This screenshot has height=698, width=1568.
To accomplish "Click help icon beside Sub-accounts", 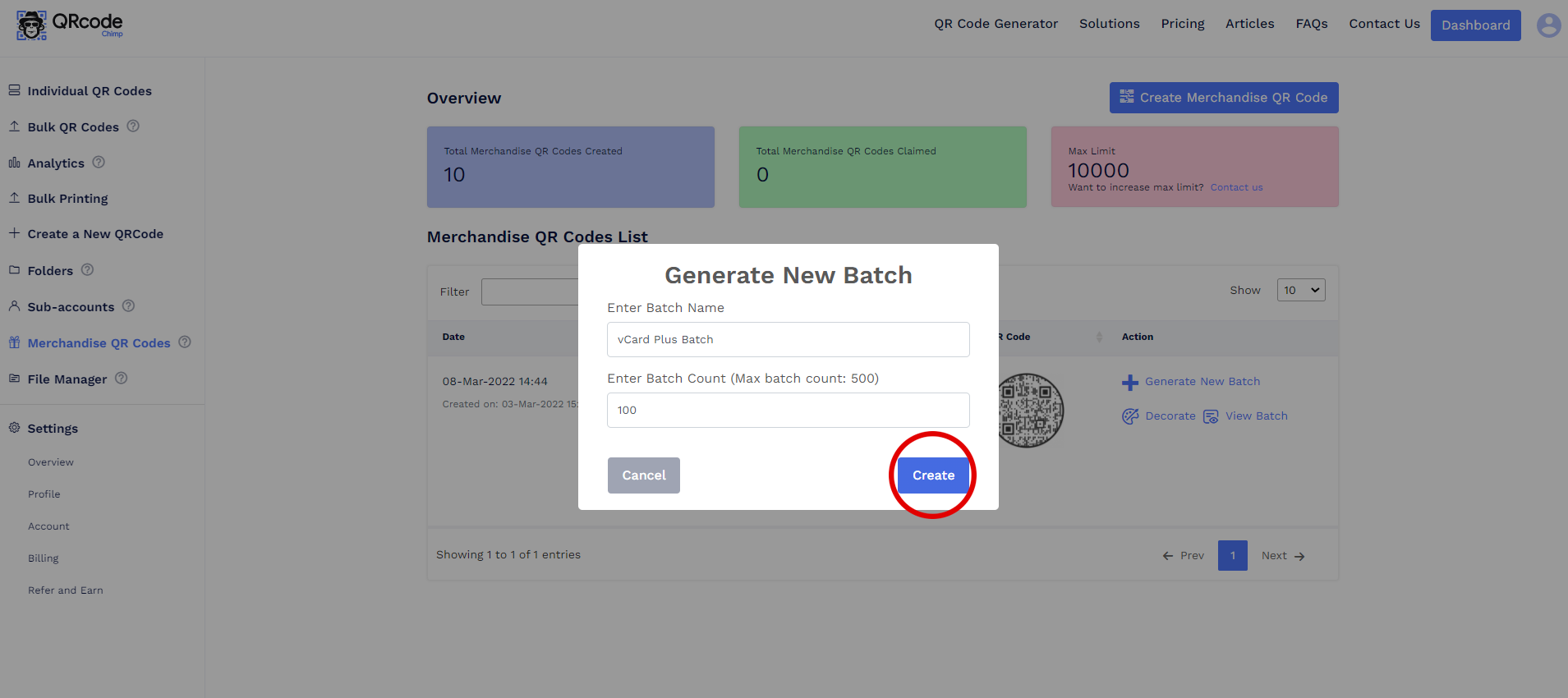I will 128,306.
